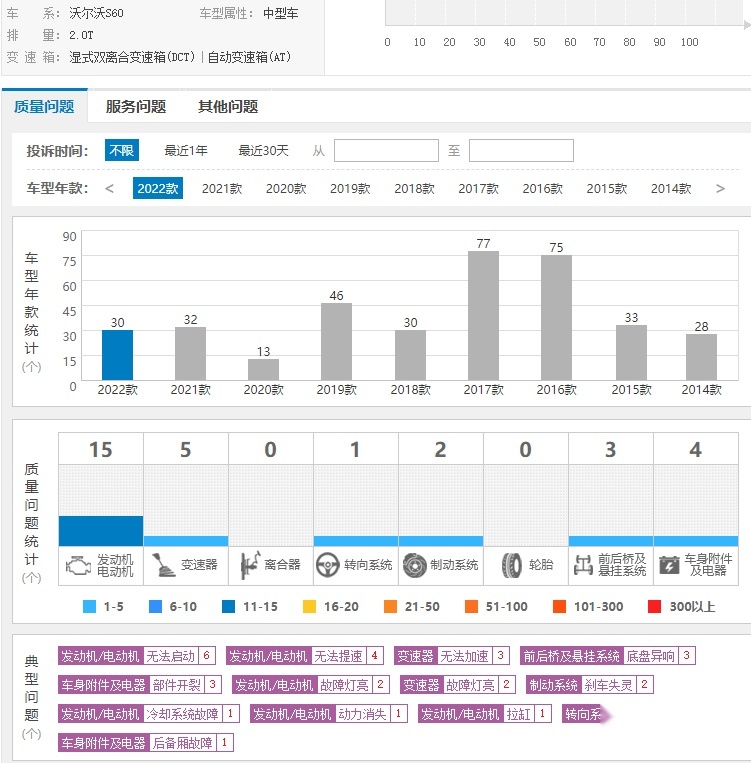Click the 沃尔沃S60 car series name
This screenshot has height=763, width=751.
click(96, 13)
